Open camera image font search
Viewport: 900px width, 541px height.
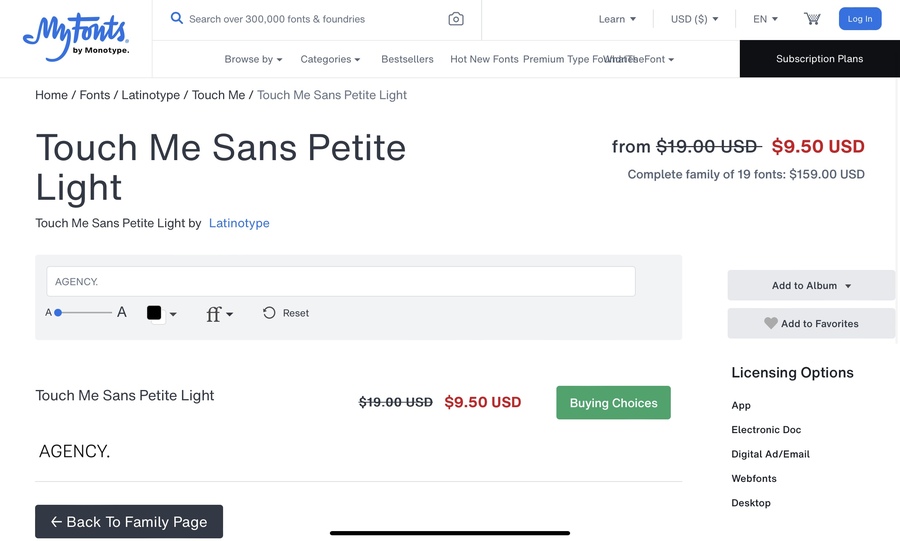click(456, 19)
